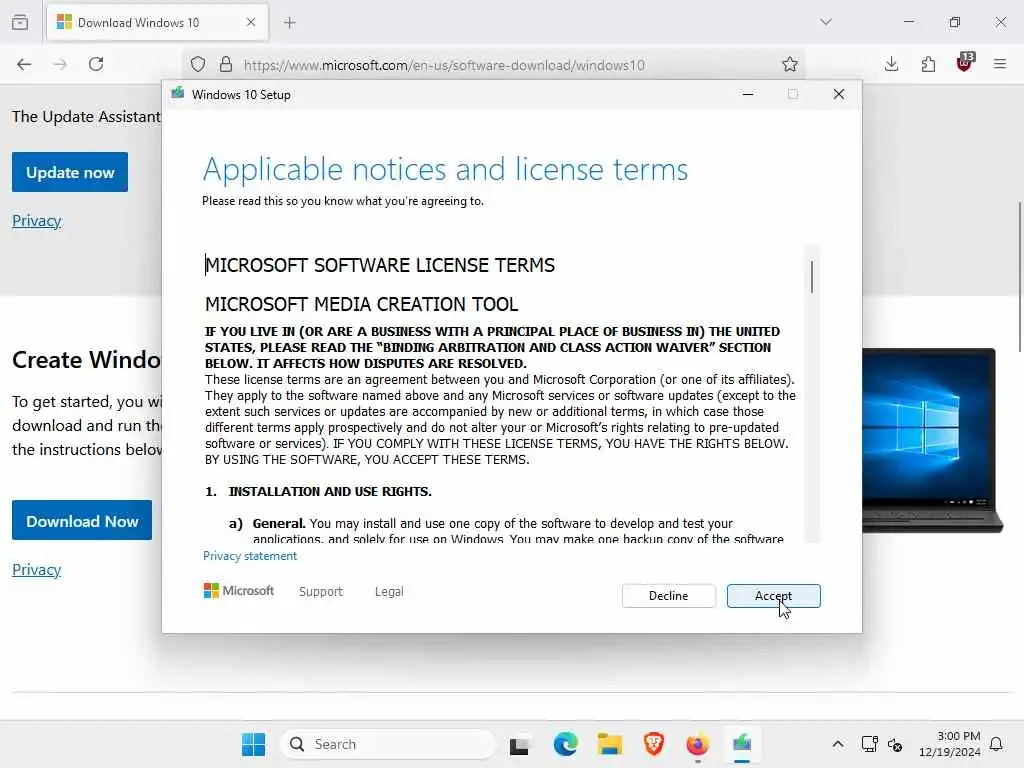Open the Legal link in Setup dialog

389,591
